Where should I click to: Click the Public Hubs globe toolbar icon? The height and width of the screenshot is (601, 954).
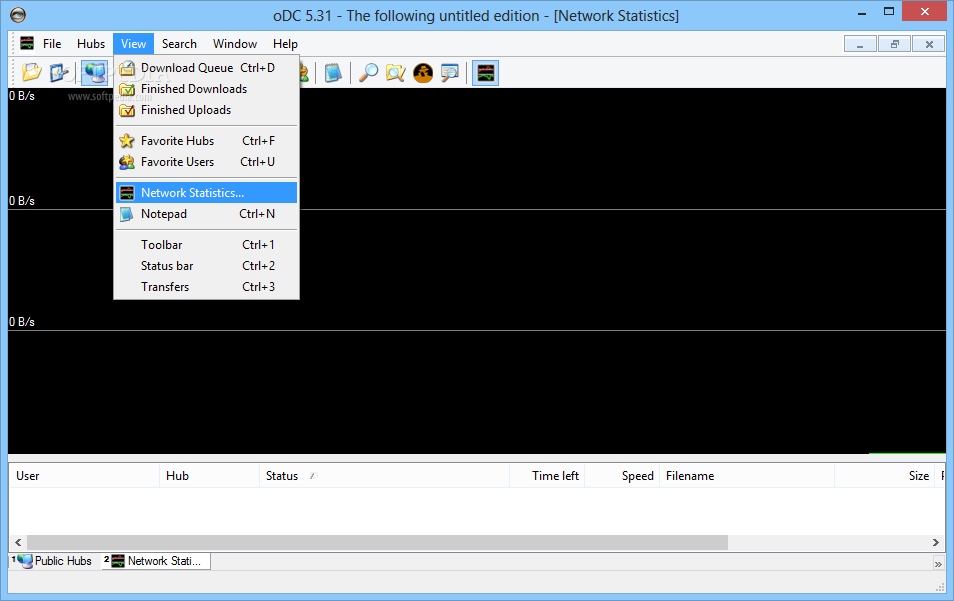[x=94, y=72]
